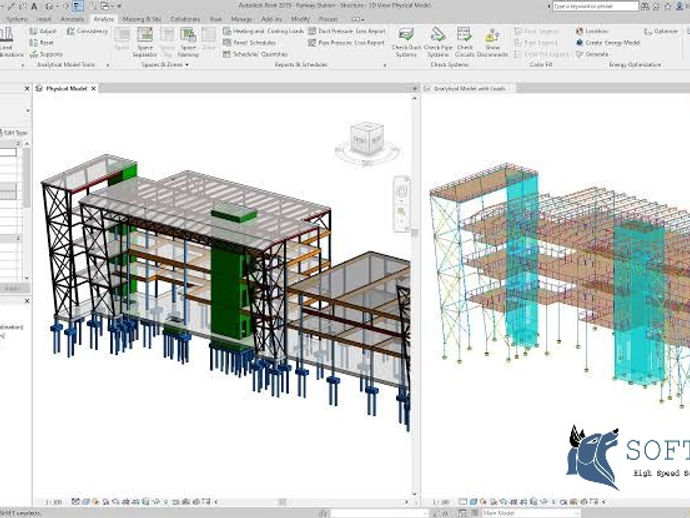The height and width of the screenshot is (518, 690).
Task: Click the Optimize tool
Action: 661,31
